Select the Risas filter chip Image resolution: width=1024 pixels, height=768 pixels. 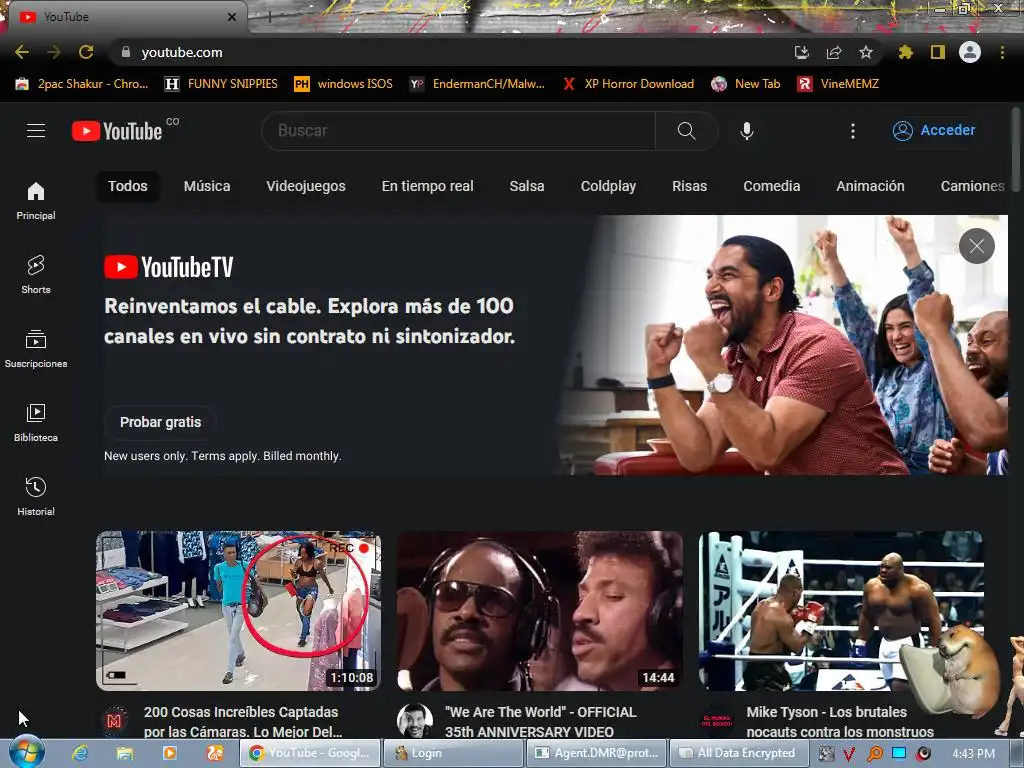[x=690, y=186]
